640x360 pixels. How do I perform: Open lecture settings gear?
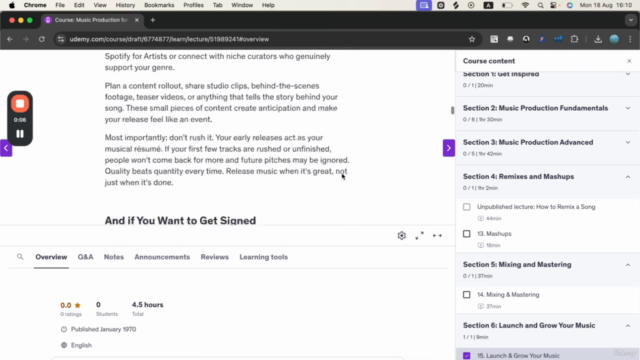[402, 236]
